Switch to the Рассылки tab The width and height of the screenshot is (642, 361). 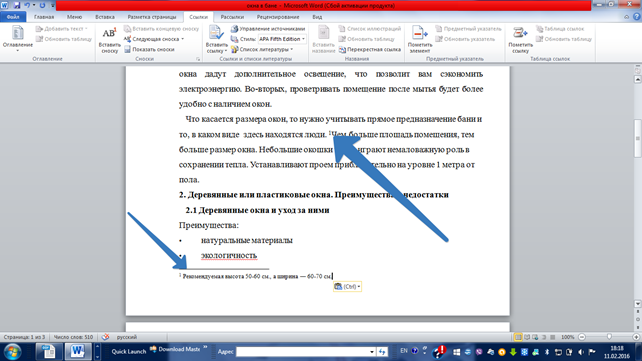(232, 17)
